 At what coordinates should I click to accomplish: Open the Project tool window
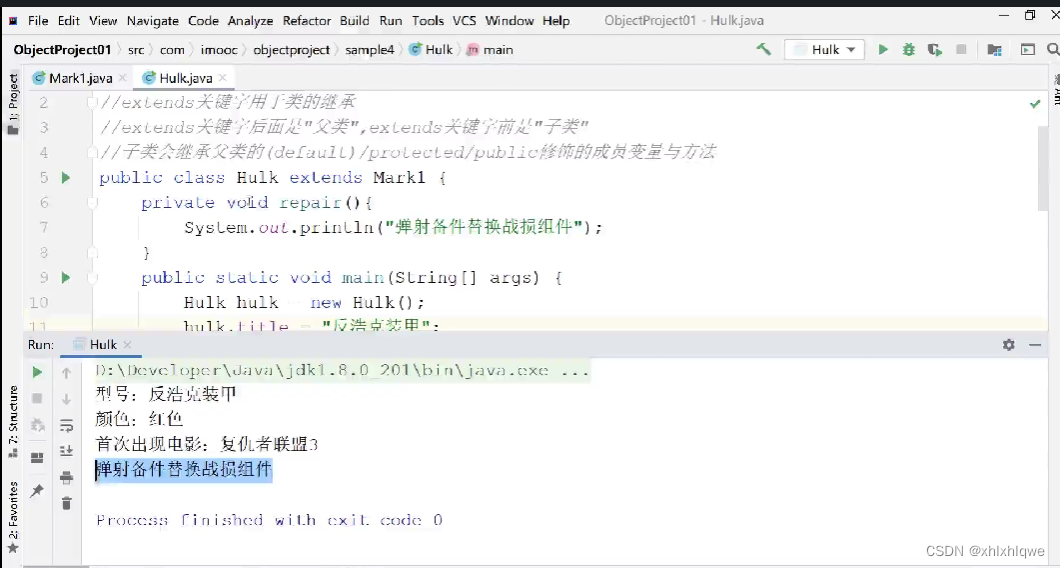(12, 103)
